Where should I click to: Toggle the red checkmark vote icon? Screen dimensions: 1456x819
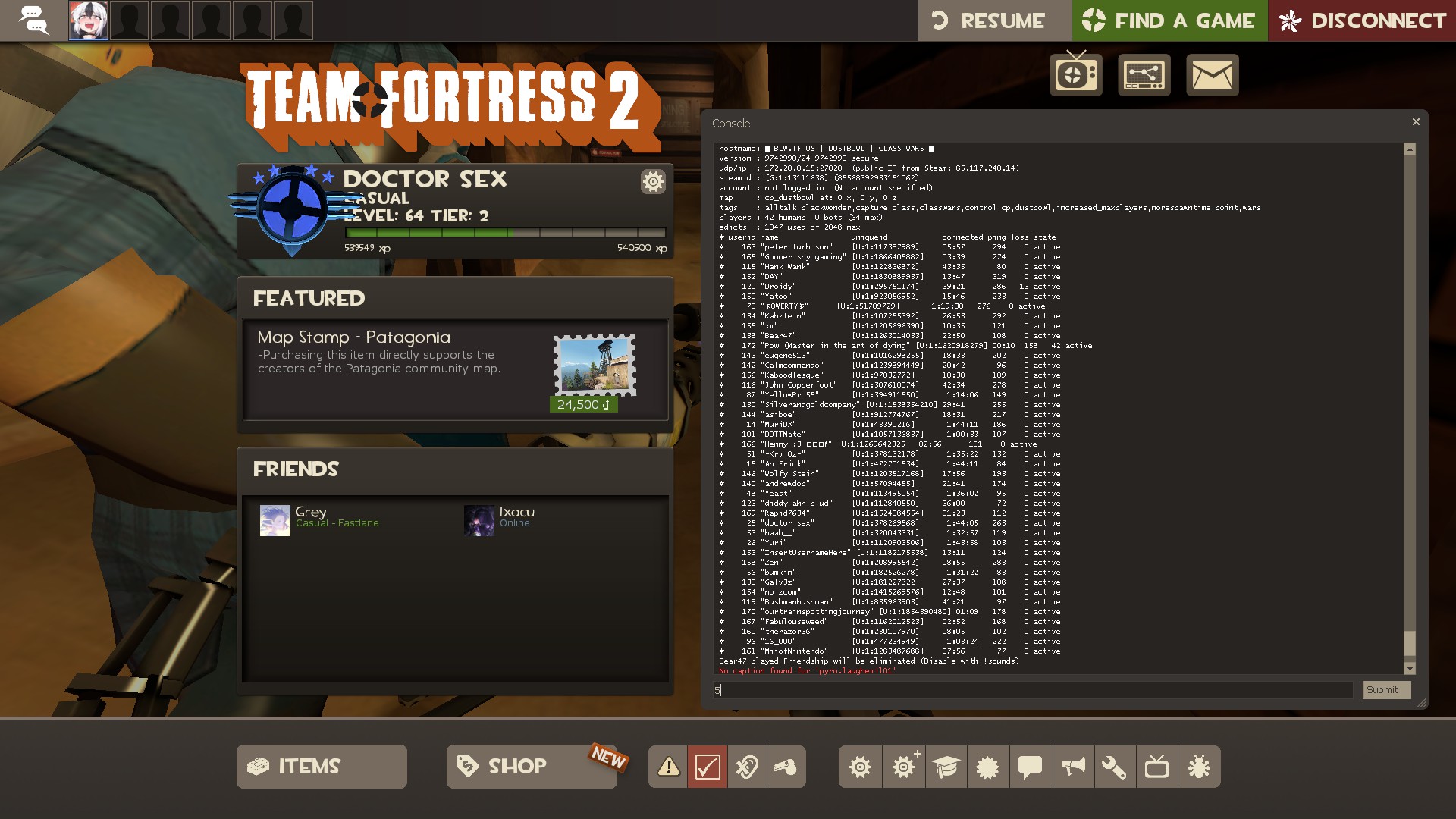coord(708,767)
